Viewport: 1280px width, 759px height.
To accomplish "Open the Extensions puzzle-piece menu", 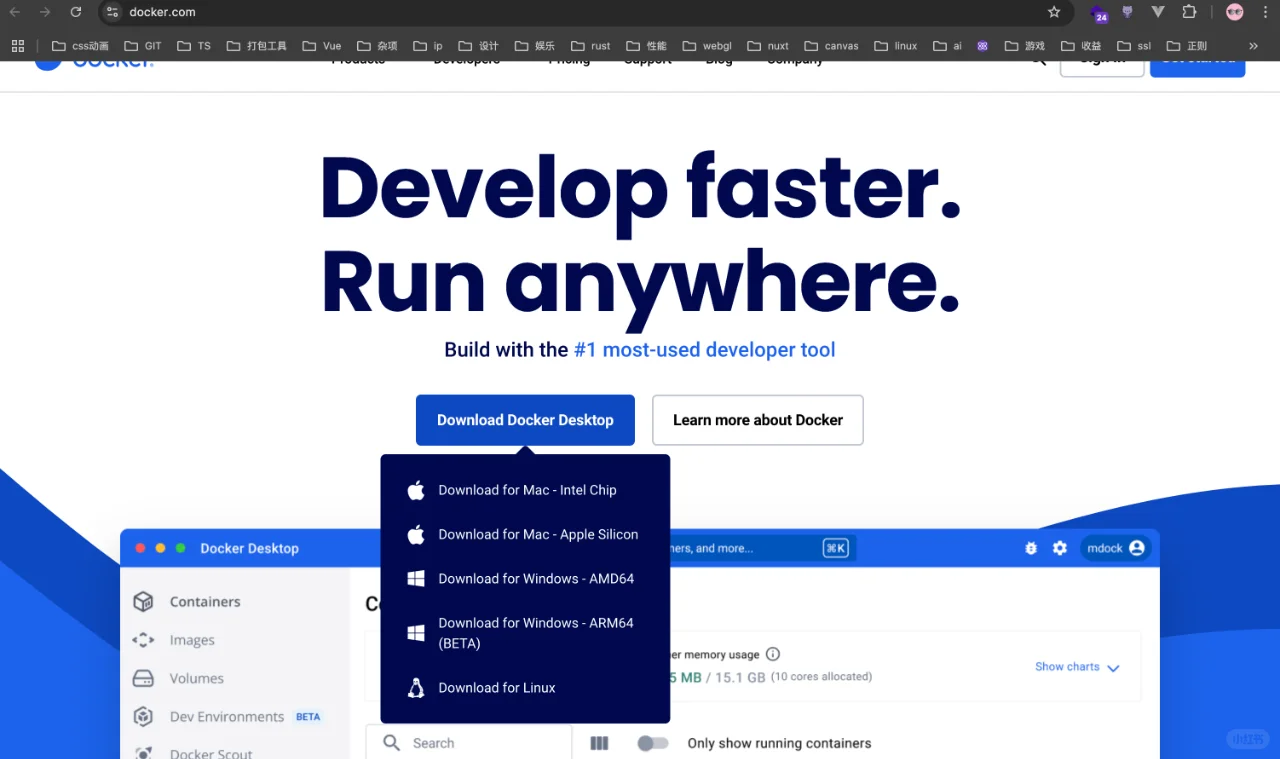I will tap(1189, 12).
